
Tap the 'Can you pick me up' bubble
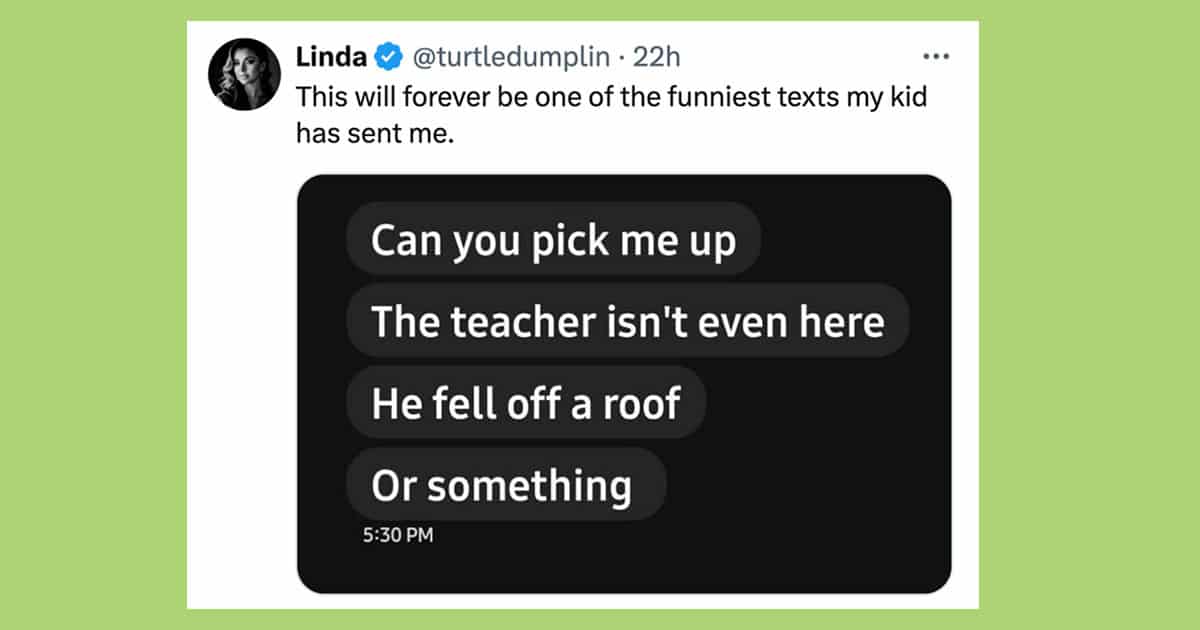pos(553,240)
